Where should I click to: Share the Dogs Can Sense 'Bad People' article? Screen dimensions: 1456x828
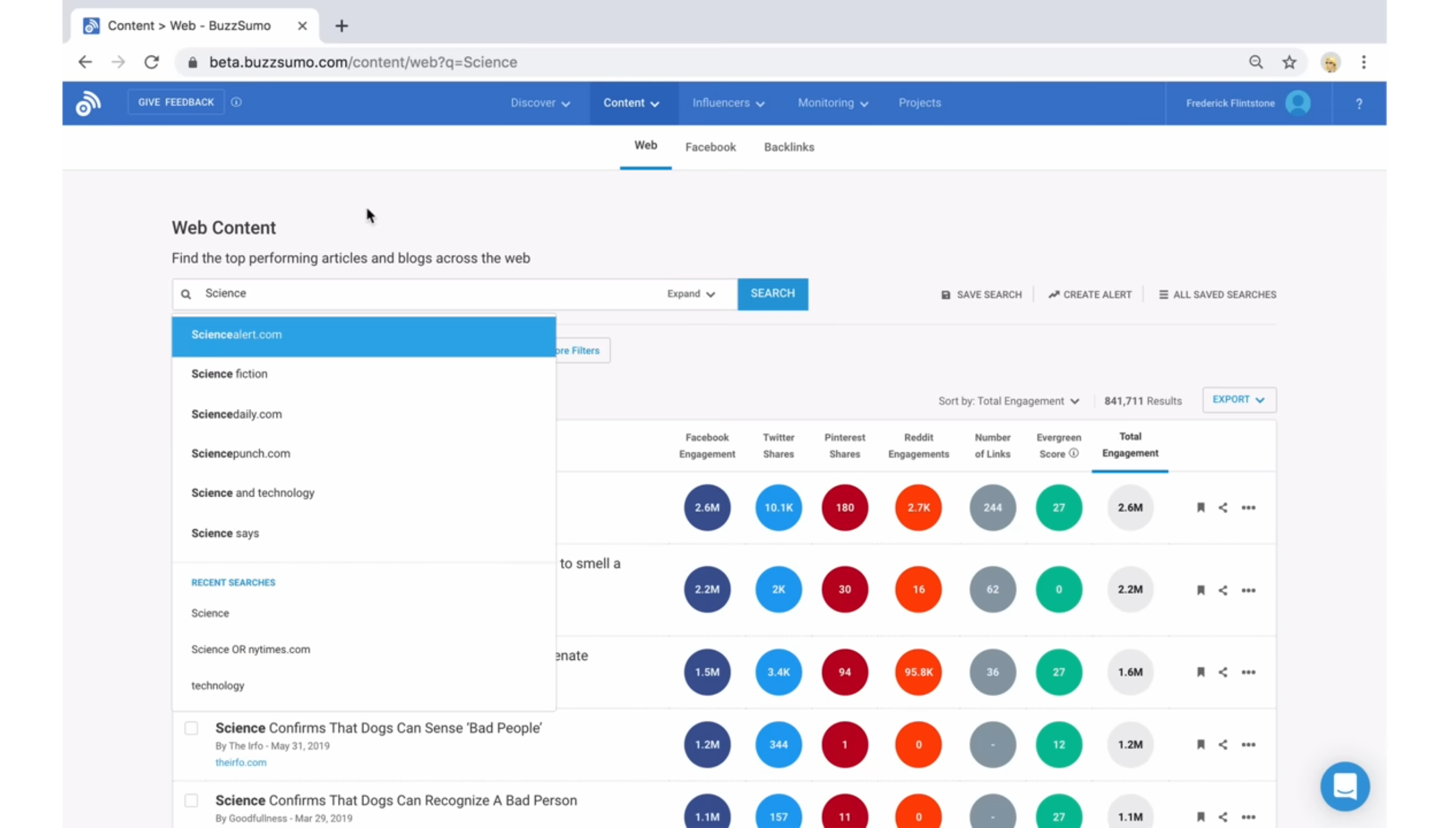point(1223,745)
